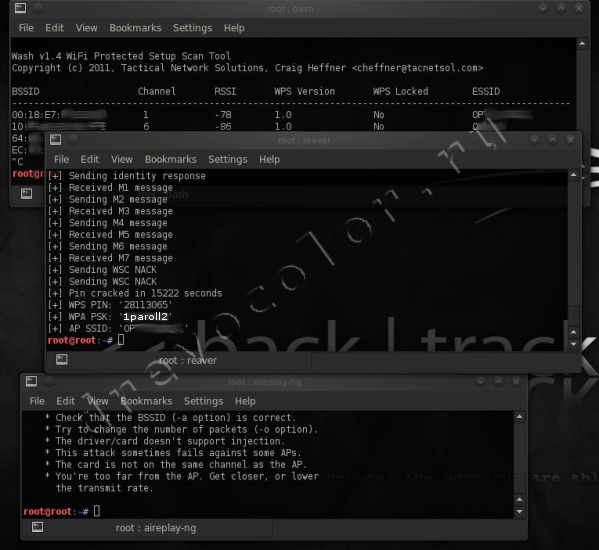The height and width of the screenshot is (550, 599).
Task: Maximize the bash window
Action: click(x=561, y=8)
